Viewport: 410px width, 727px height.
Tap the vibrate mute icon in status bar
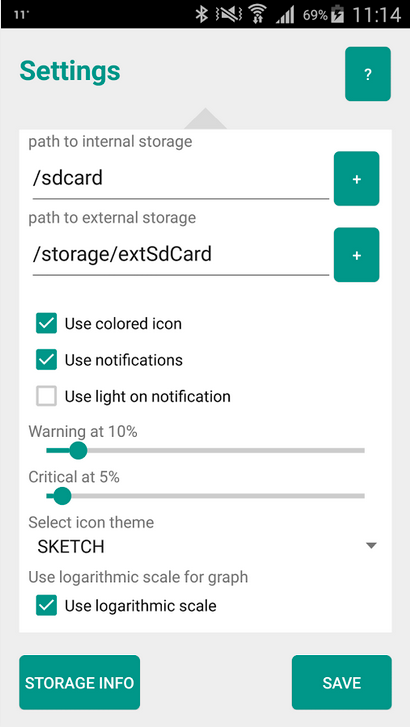tap(228, 15)
